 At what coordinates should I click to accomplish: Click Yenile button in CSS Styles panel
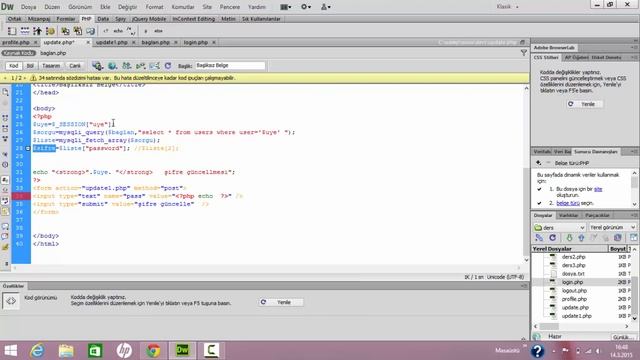(x=584, y=104)
